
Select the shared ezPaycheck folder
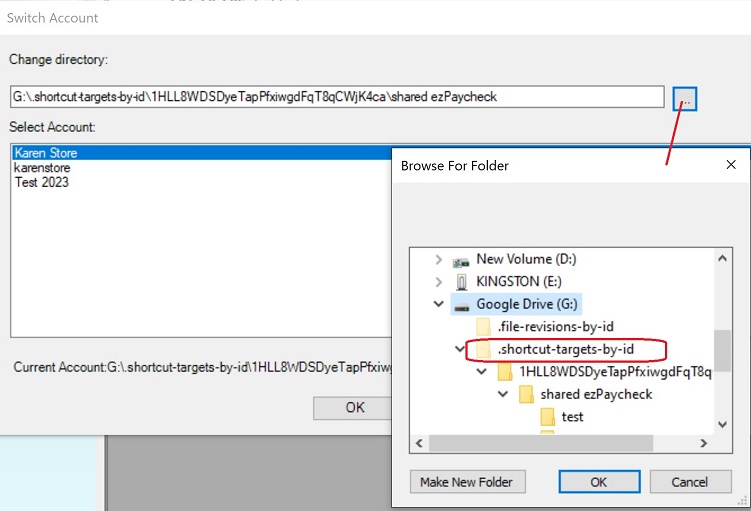click(x=596, y=394)
